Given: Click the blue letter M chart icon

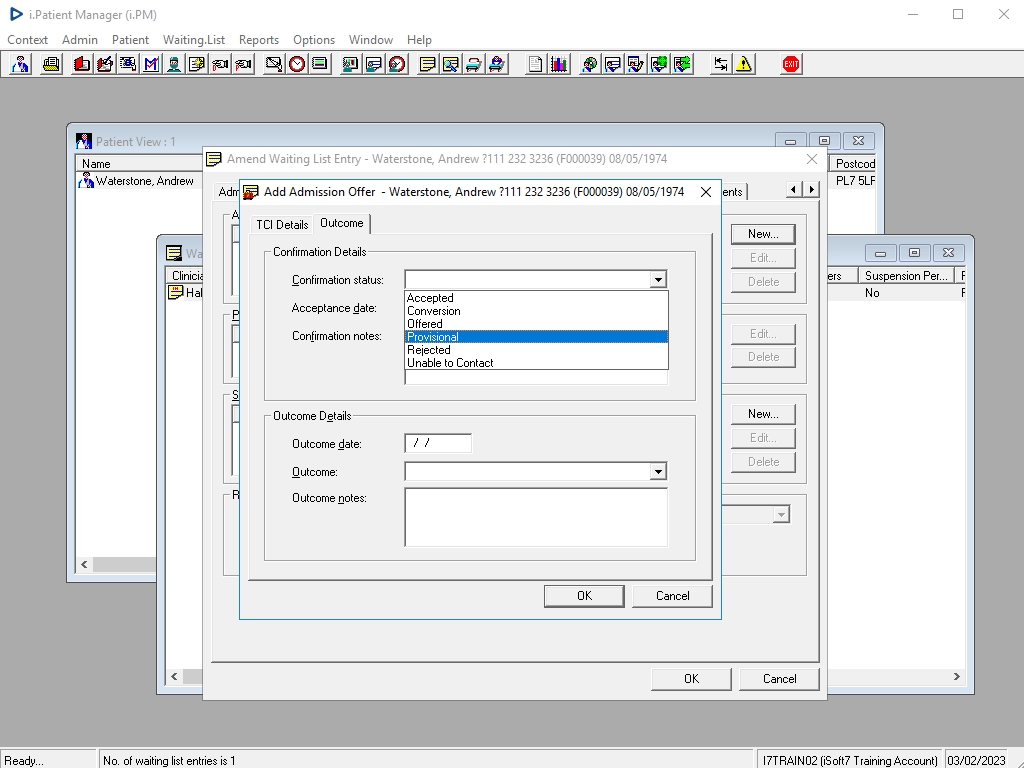Looking at the screenshot, I should (x=151, y=64).
